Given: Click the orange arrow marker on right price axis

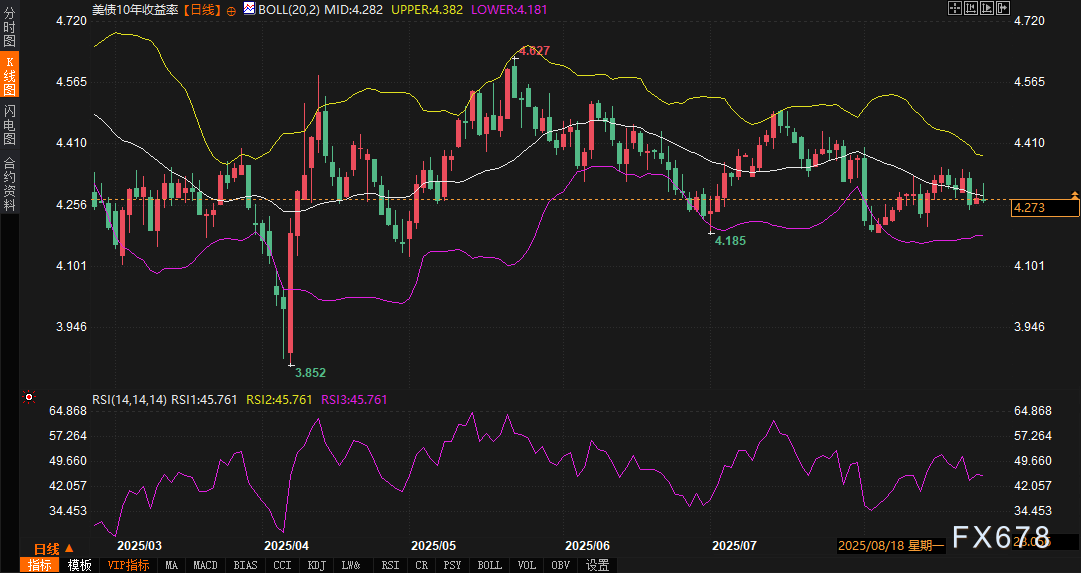Looking at the screenshot, I should tap(1074, 194).
